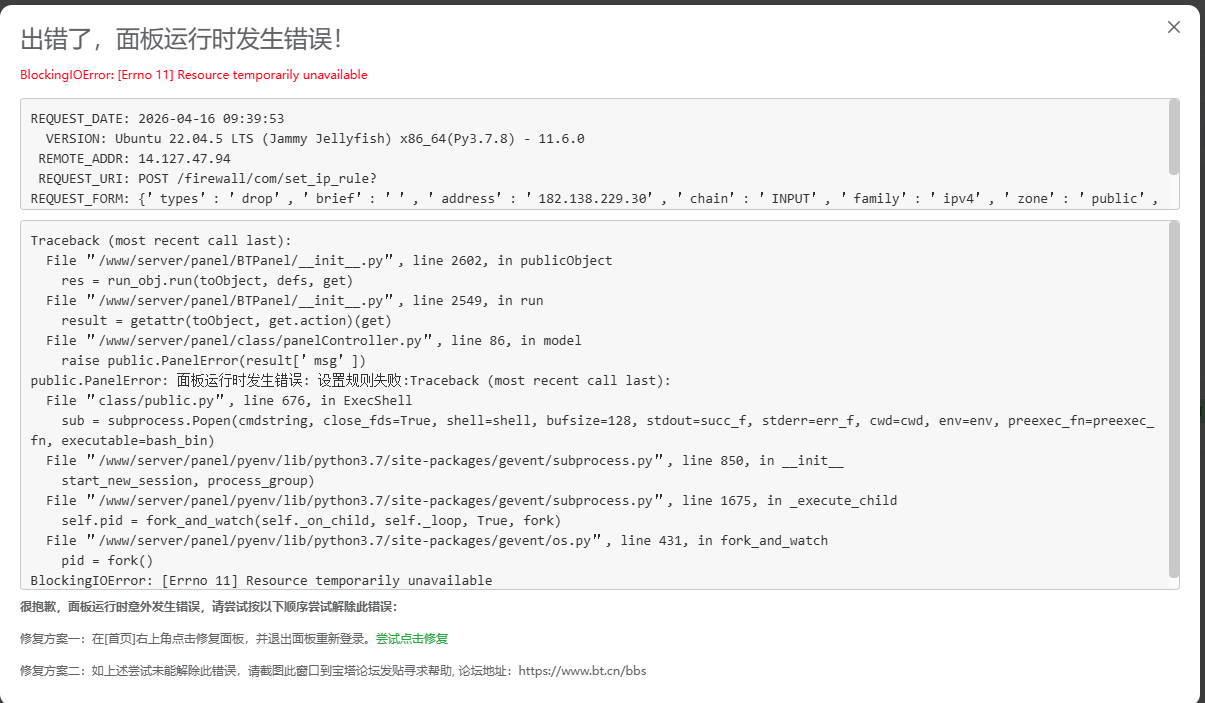The width and height of the screenshot is (1205, 703).
Task: Click the ExecShell line from class/public.py
Action: point(230,400)
